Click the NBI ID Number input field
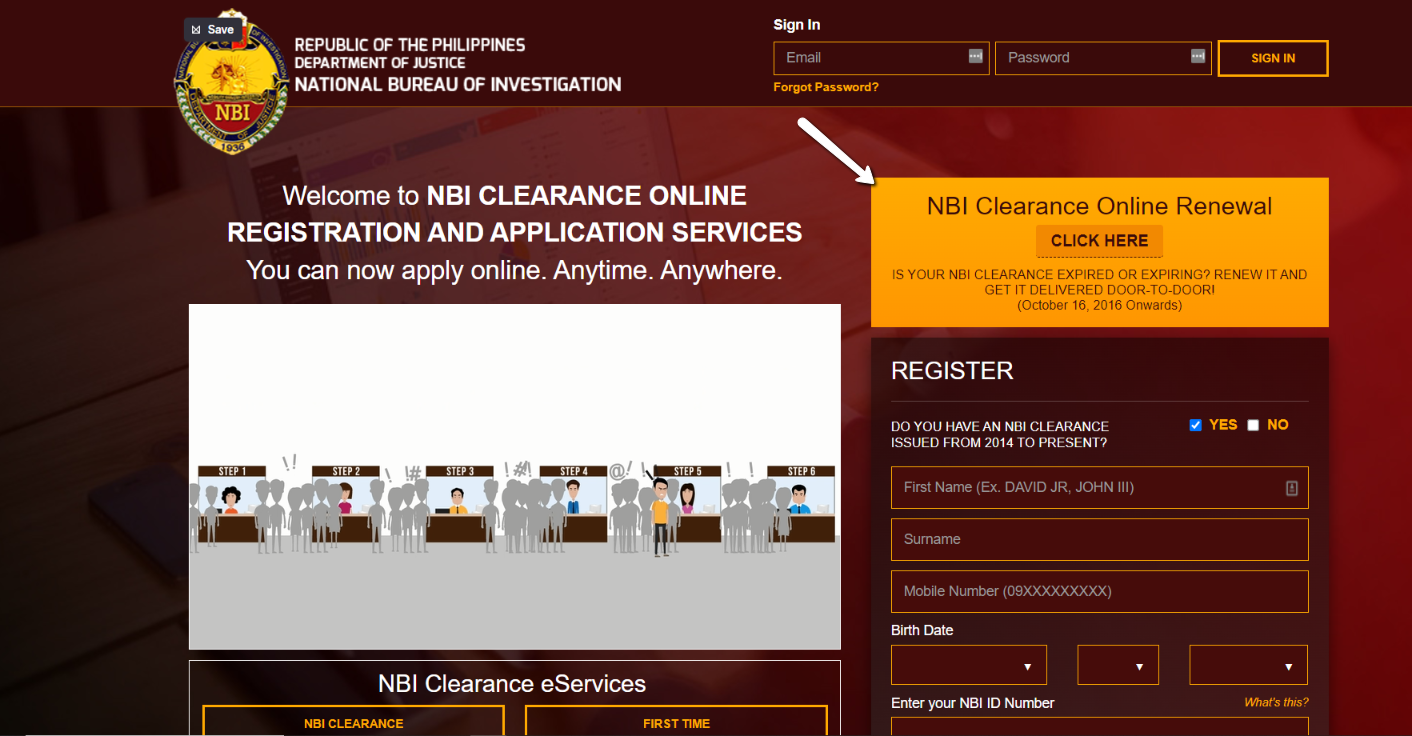Screen dimensions: 1412x736 coord(1098,730)
